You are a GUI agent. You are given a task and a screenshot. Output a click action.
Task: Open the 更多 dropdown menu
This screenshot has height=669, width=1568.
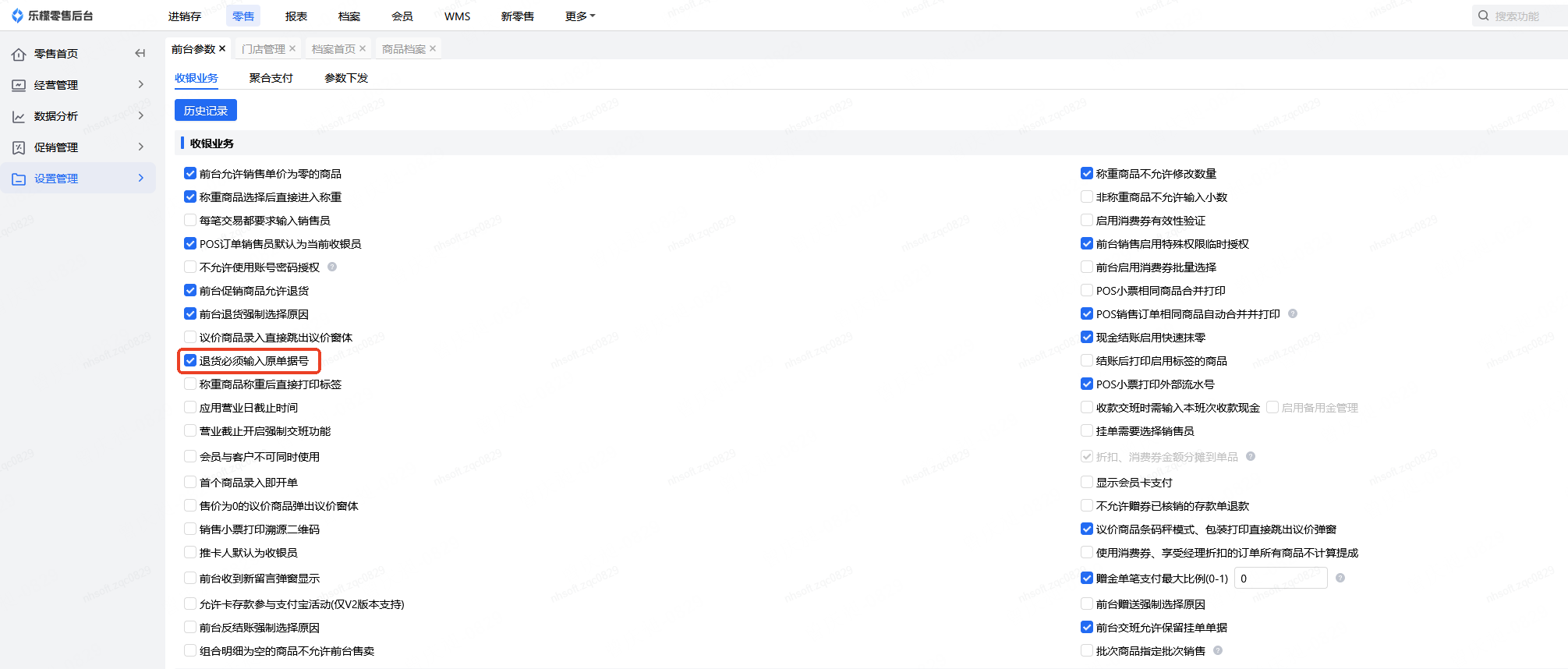(579, 16)
